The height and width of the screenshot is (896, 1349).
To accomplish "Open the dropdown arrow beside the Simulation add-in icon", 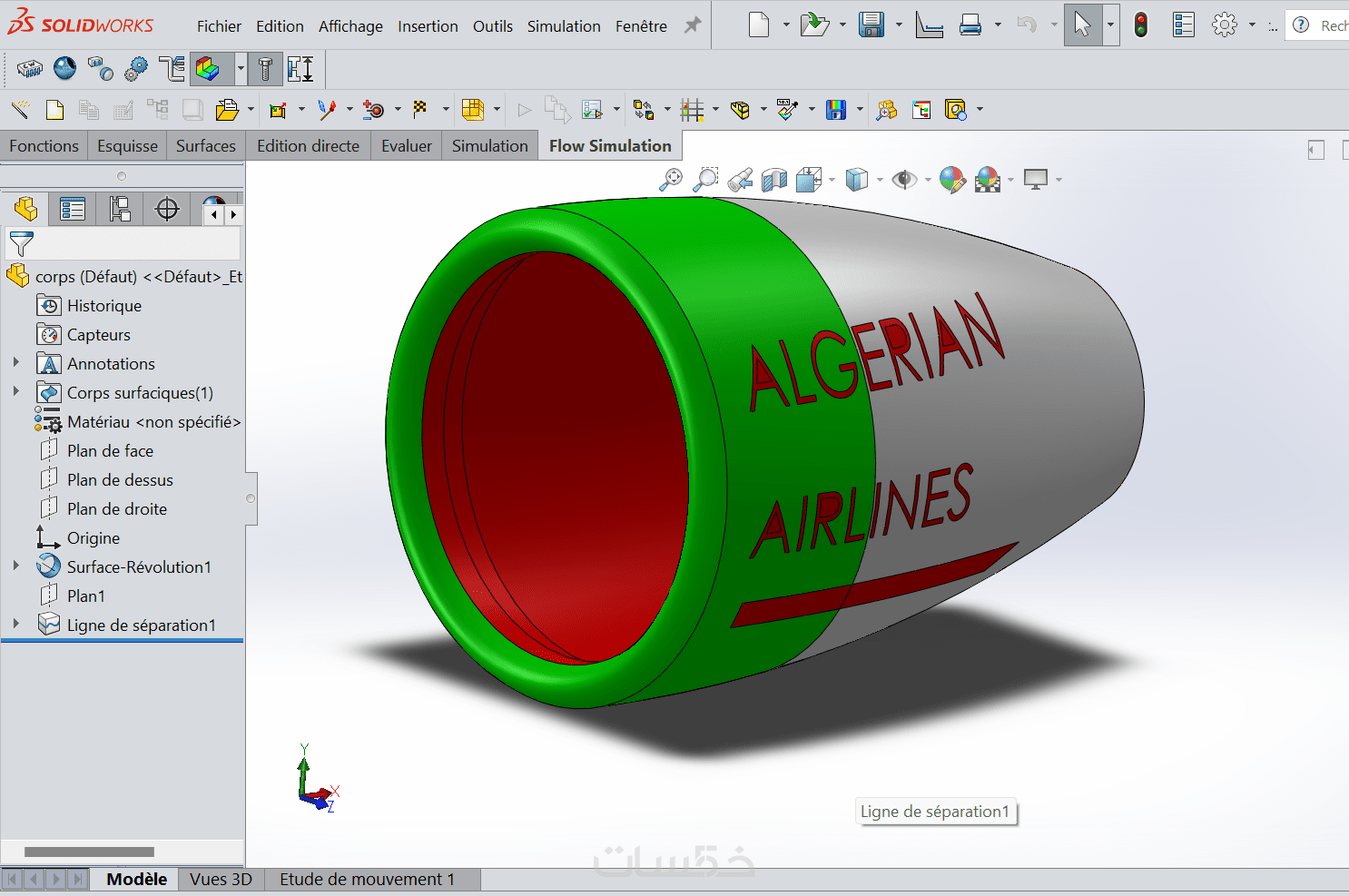I will (x=241, y=68).
